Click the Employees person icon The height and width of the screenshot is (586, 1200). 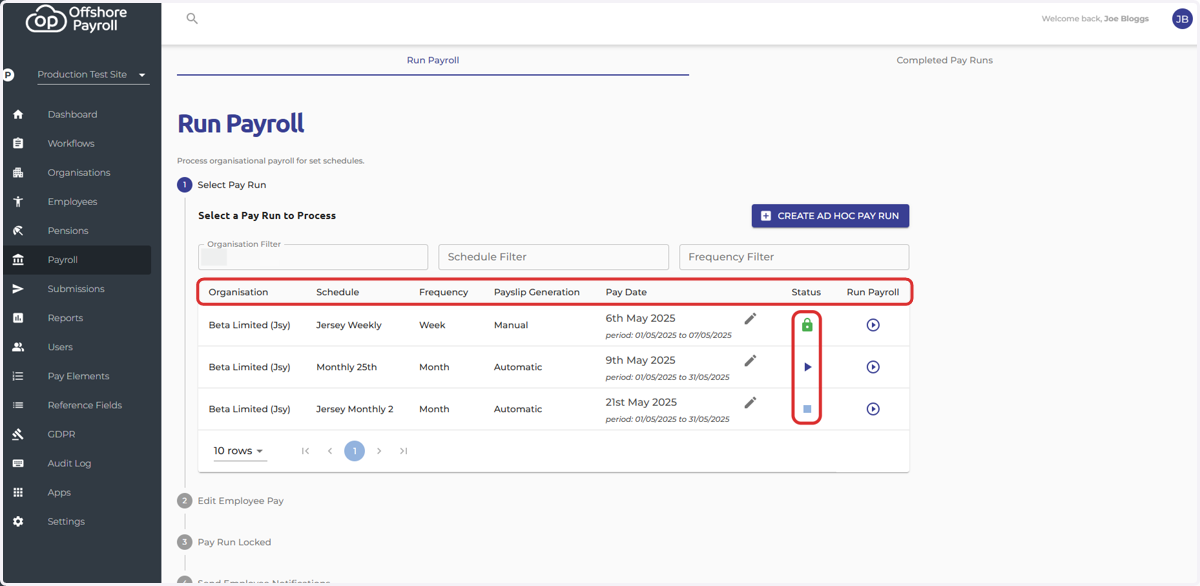click(18, 201)
